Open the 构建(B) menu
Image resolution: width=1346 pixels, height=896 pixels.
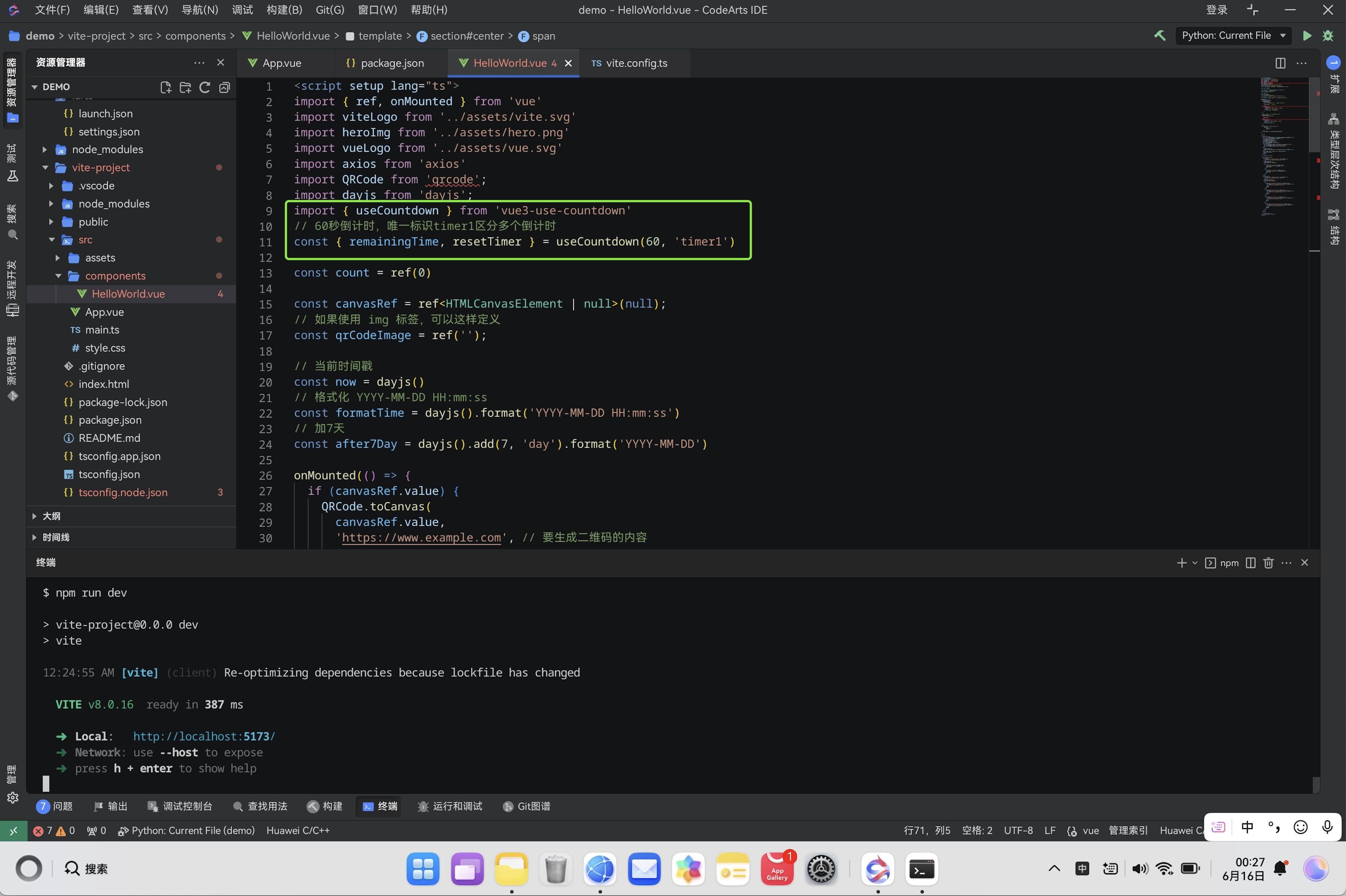[284, 10]
